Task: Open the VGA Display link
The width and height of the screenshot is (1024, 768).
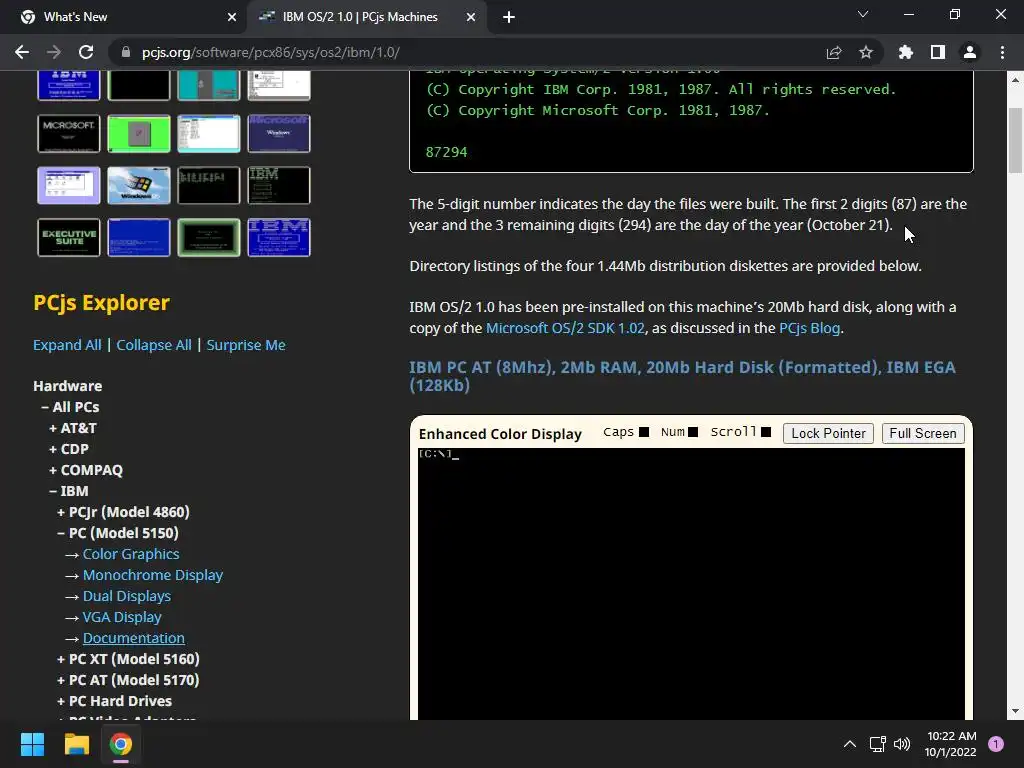Action: (x=122, y=616)
